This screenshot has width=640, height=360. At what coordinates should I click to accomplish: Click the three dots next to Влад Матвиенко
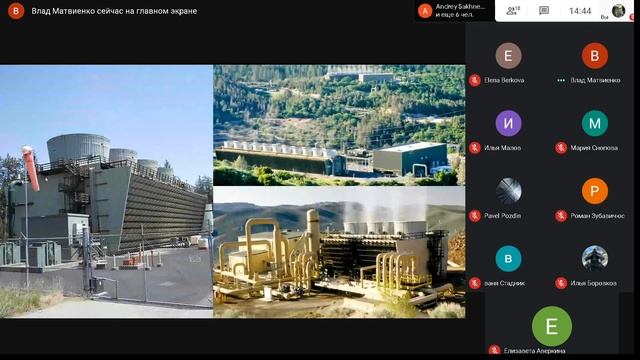tap(561, 80)
